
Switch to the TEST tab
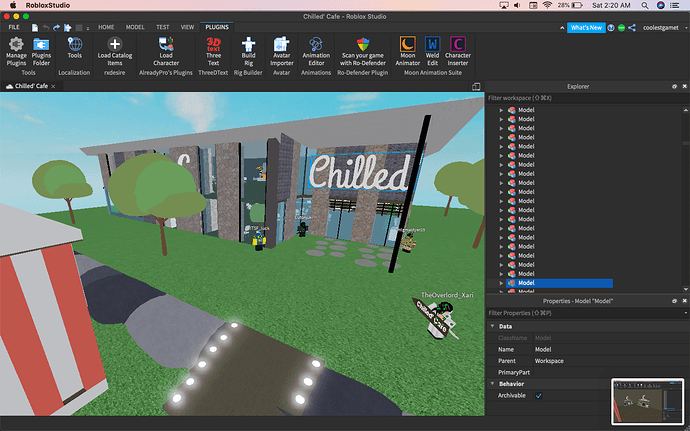[163, 27]
